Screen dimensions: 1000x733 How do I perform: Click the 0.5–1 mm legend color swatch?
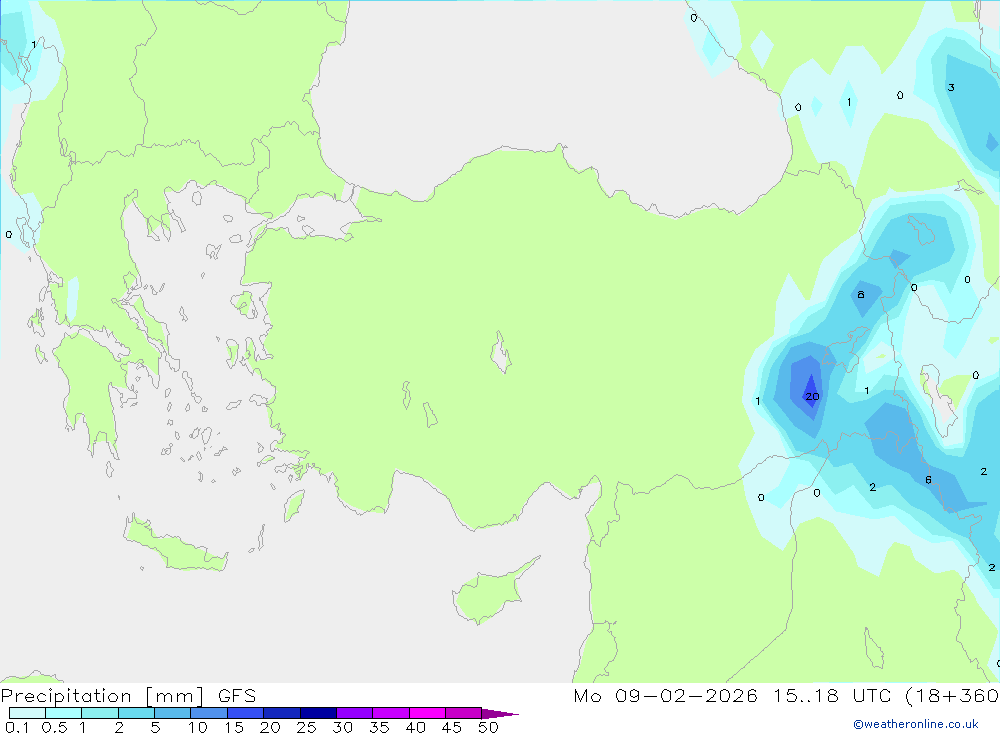click(64, 713)
